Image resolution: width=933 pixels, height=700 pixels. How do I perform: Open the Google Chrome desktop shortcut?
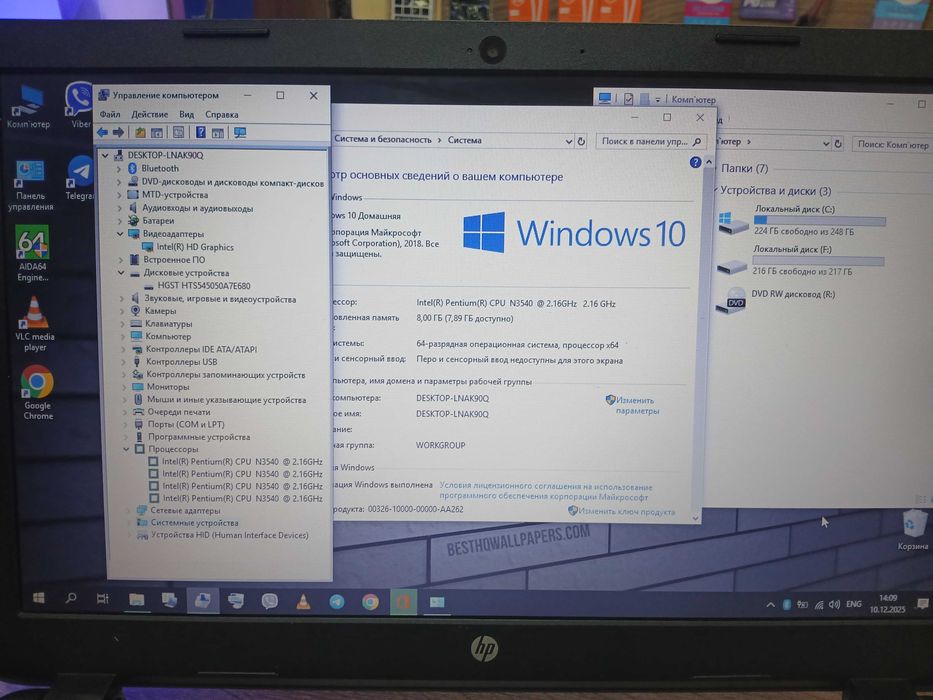pyautogui.click(x=37, y=393)
